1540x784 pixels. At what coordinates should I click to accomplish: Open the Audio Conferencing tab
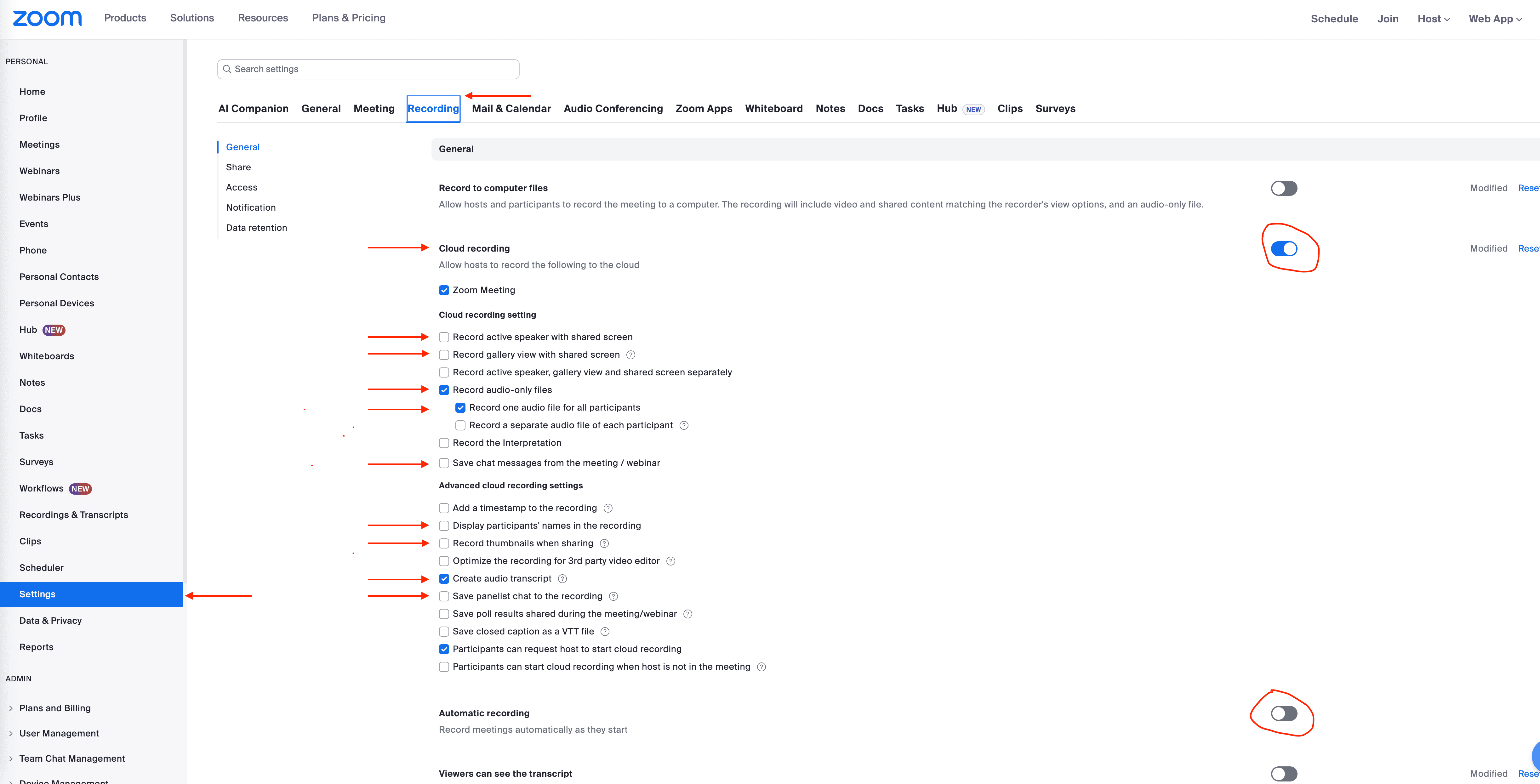point(613,109)
